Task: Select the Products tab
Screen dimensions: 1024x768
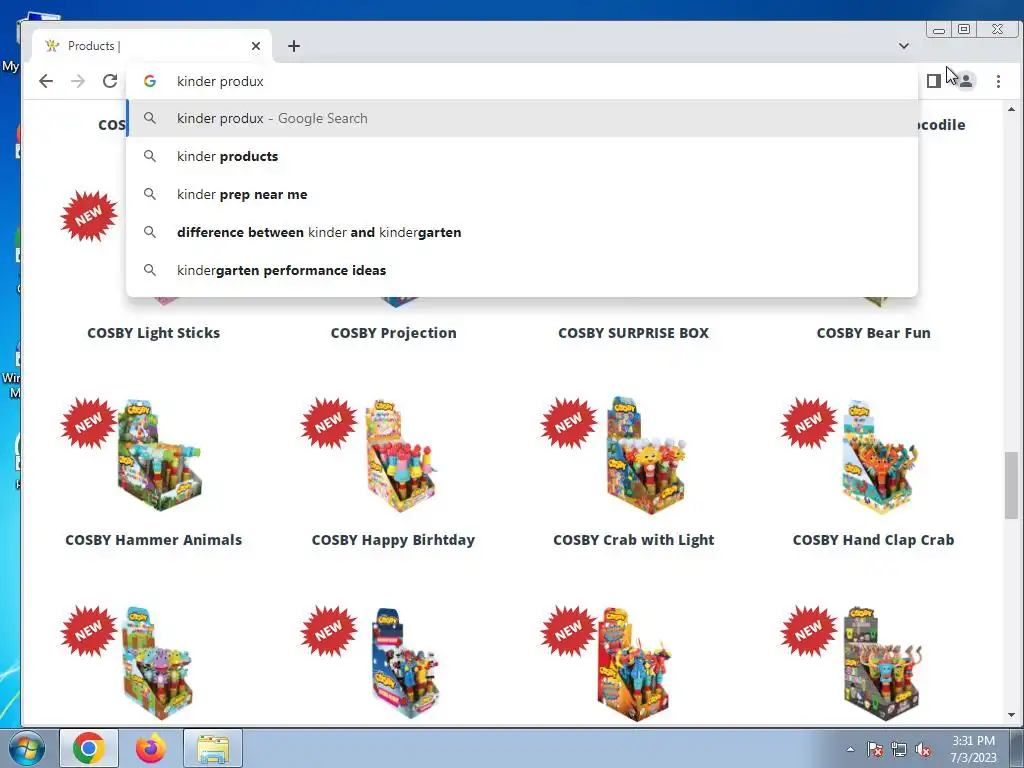Action: (x=152, y=46)
